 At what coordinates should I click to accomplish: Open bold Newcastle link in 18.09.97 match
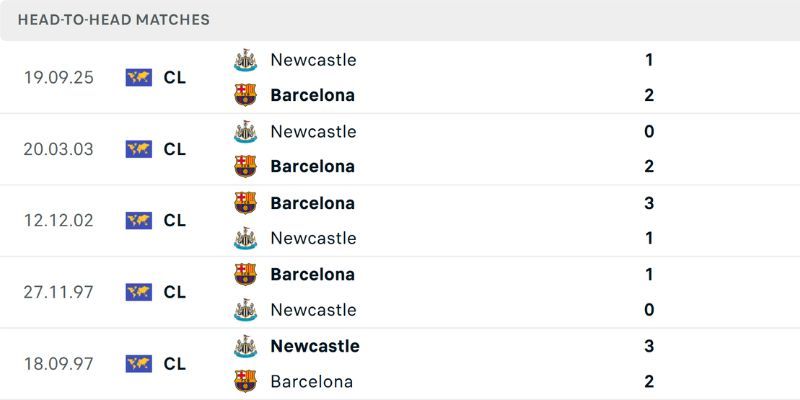(315, 346)
